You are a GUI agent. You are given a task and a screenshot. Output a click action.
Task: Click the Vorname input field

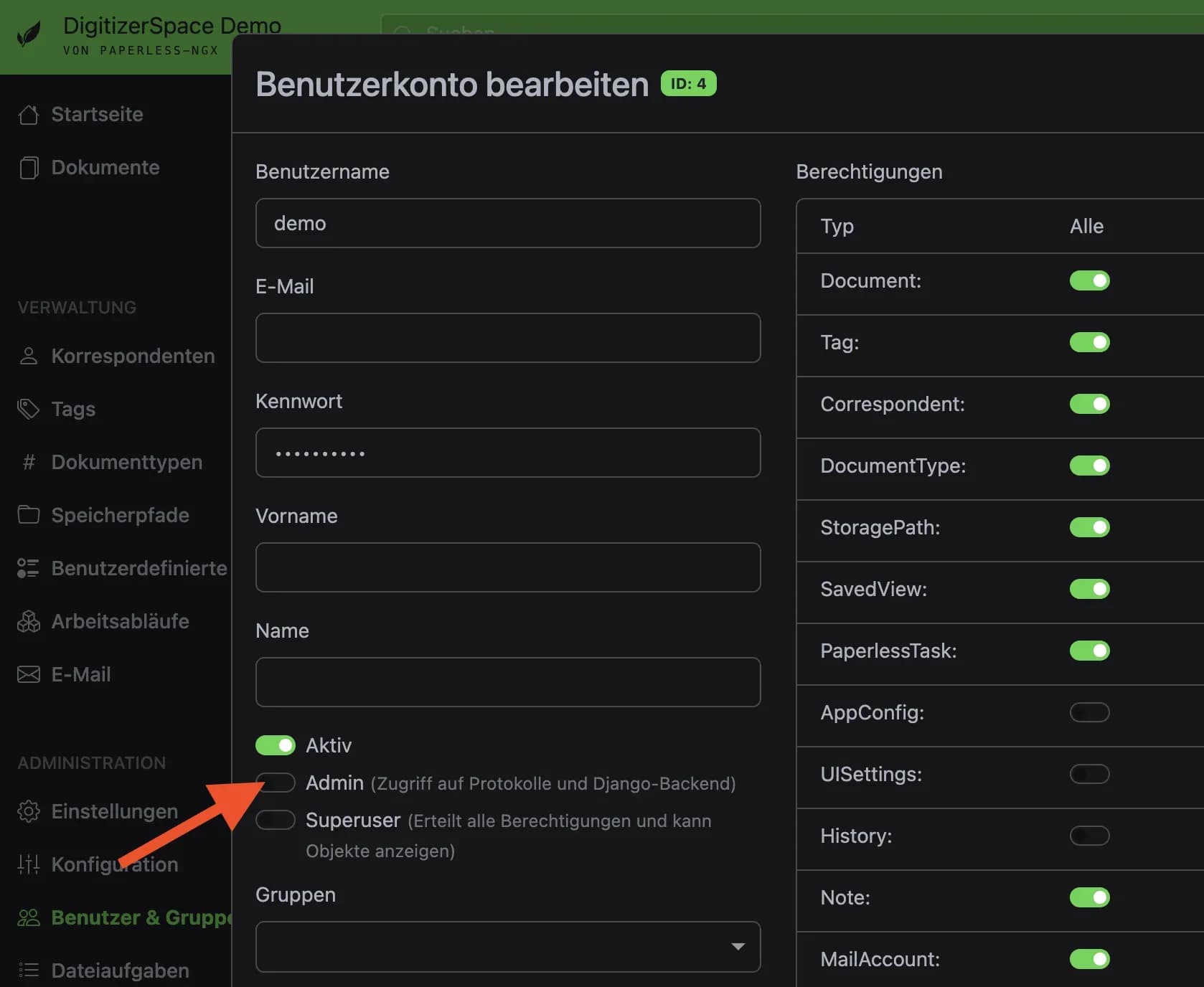[508, 567]
